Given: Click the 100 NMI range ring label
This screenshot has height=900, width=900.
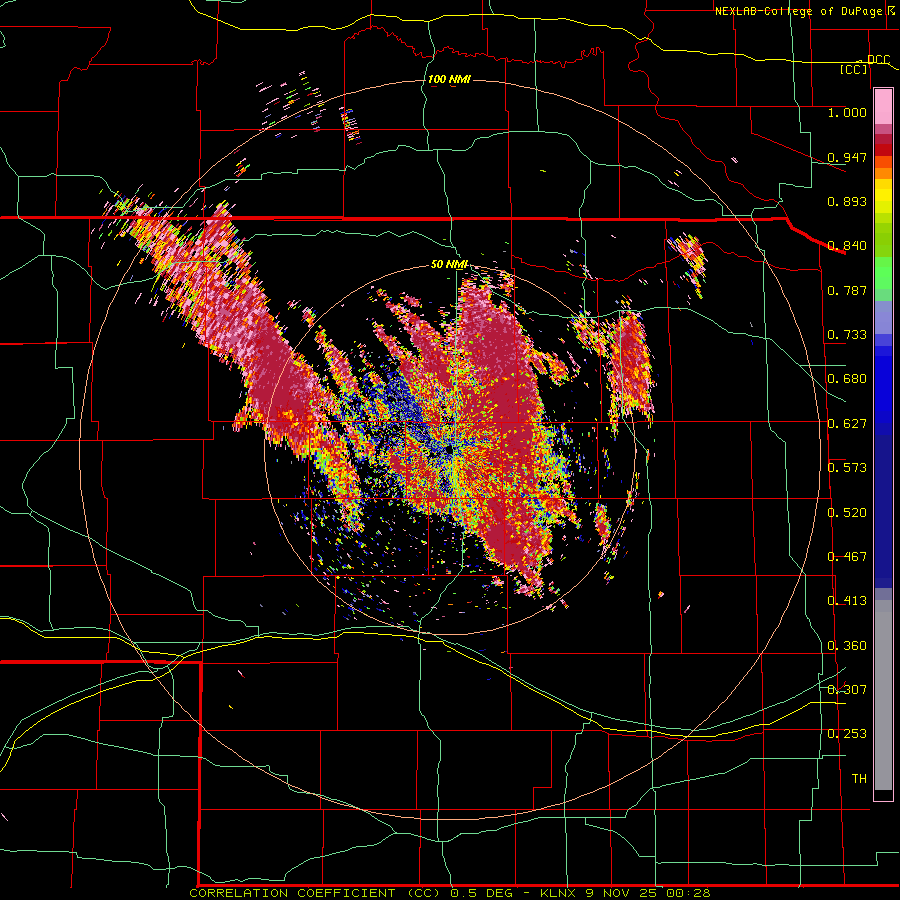Looking at the screenshot, I should pyautogui.click(x=449, y=79).
